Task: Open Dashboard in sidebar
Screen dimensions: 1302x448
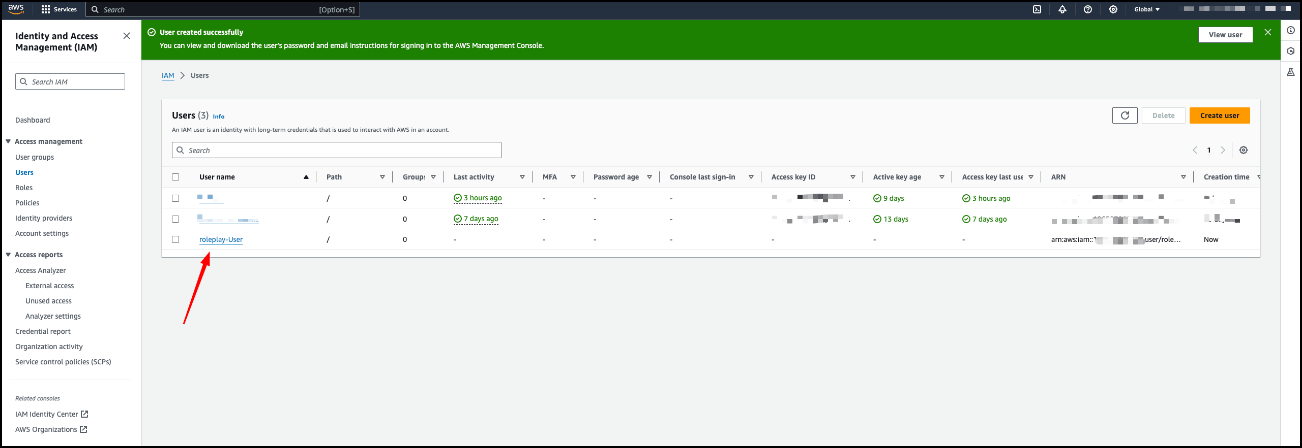Action: (x=33, y=120)
